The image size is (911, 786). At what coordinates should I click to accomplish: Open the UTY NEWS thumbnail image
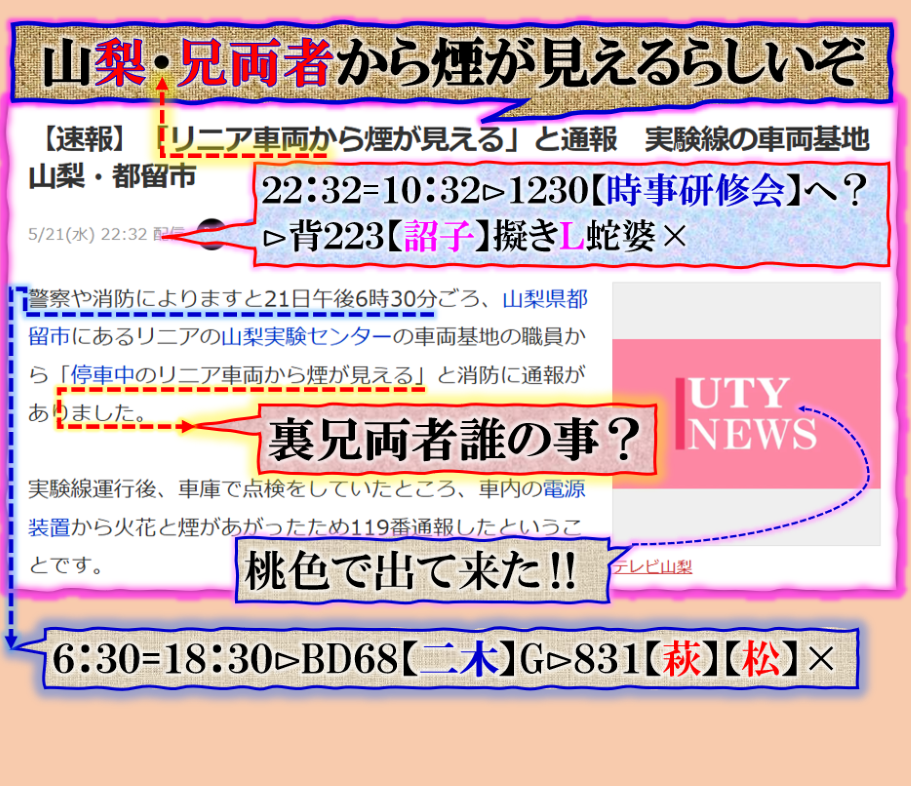746,414
